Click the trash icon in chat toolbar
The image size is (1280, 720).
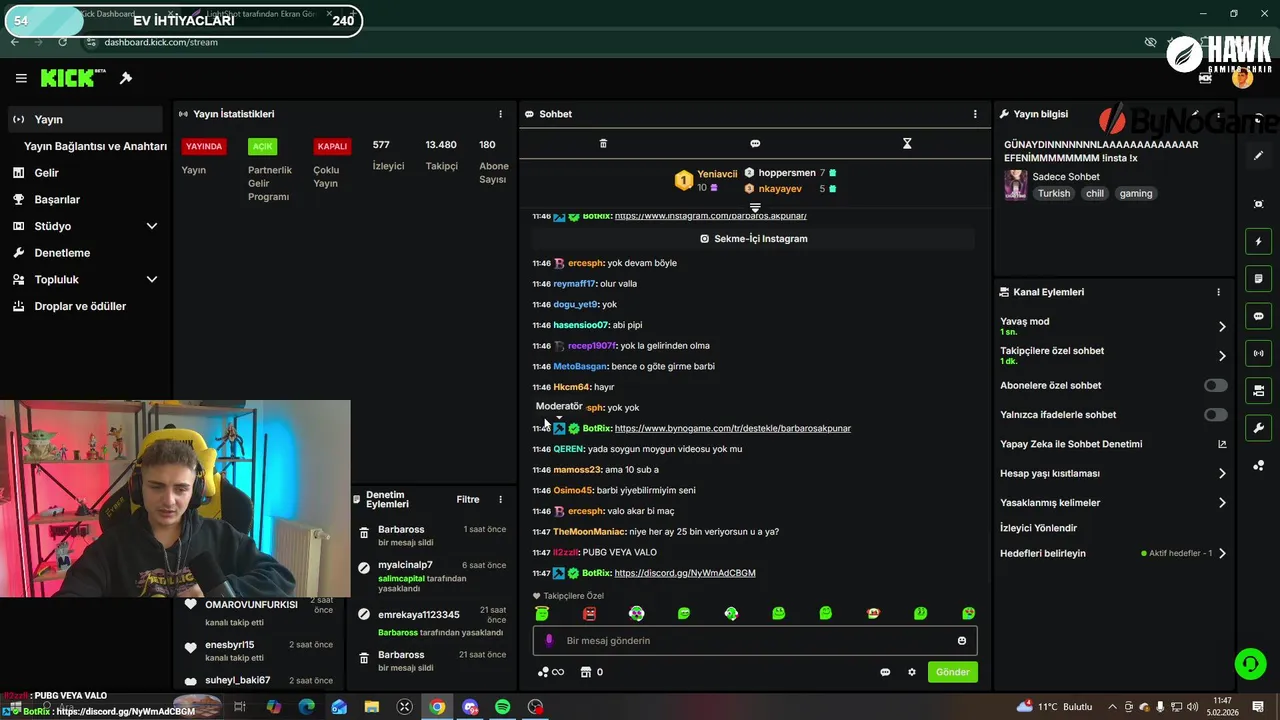pos(603,143)
